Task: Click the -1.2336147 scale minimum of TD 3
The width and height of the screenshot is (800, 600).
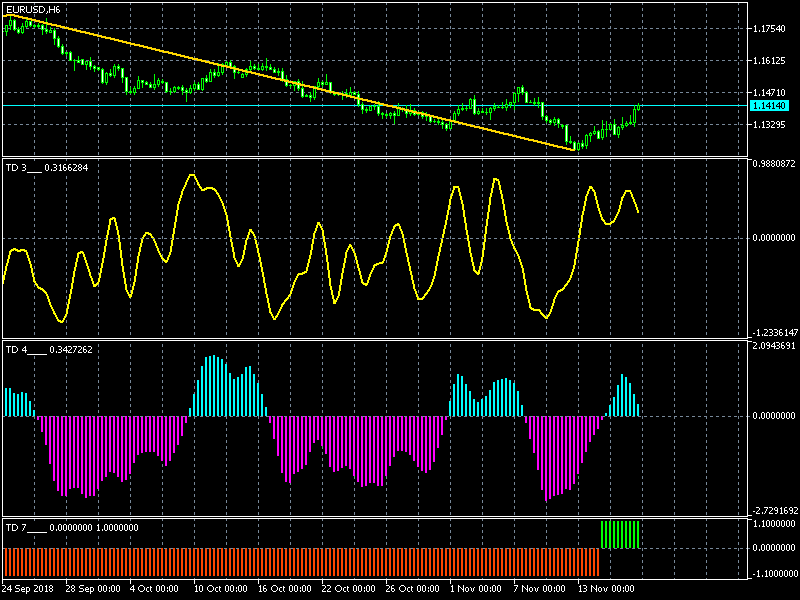Action: click(774, 333)
